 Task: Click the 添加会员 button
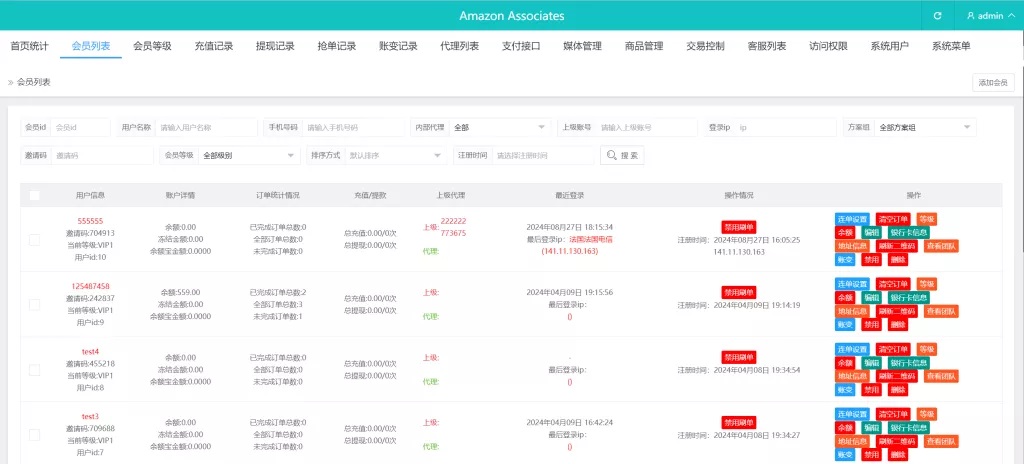(x=992, y=83)
